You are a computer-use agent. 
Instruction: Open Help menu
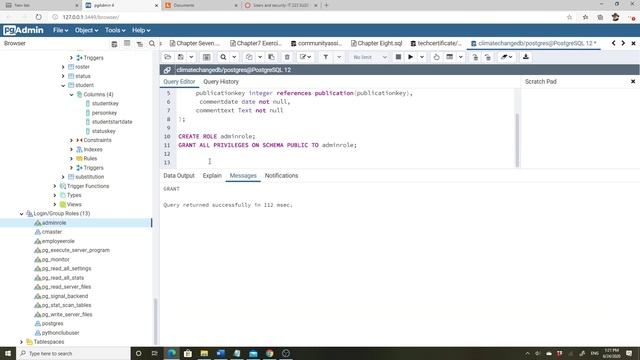pyautogui.click(x=141, y=30)
